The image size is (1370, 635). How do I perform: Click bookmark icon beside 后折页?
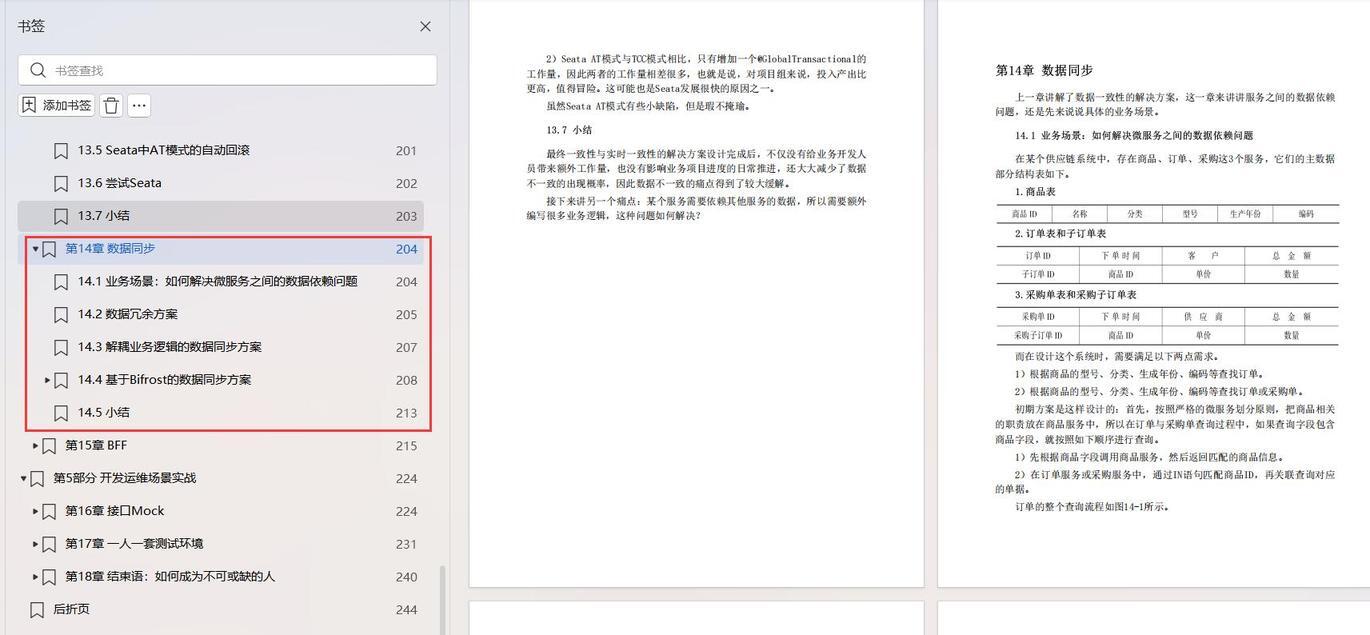tap(37, 610)
